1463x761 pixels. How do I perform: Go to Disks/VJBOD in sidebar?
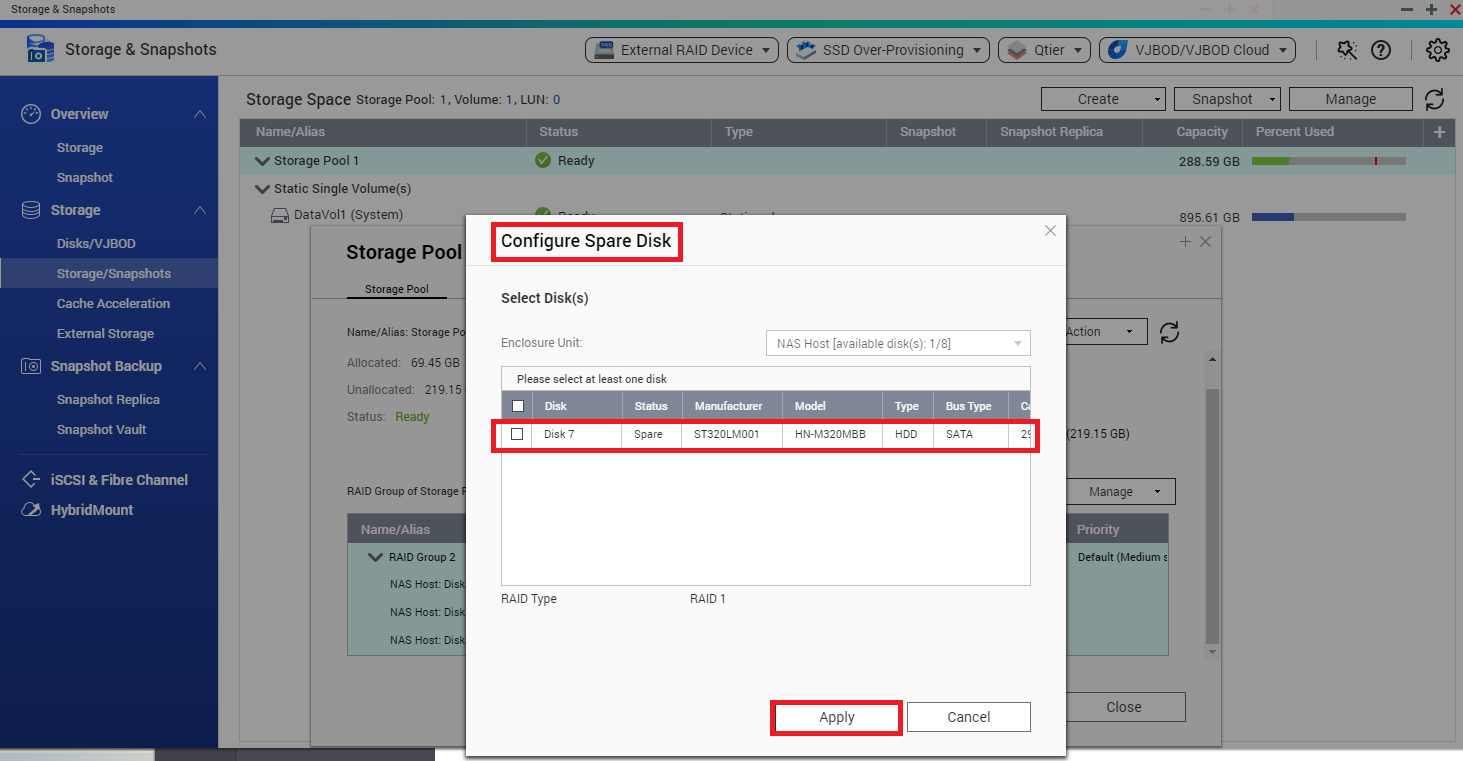pyautogui.click(x=96, y=244)
